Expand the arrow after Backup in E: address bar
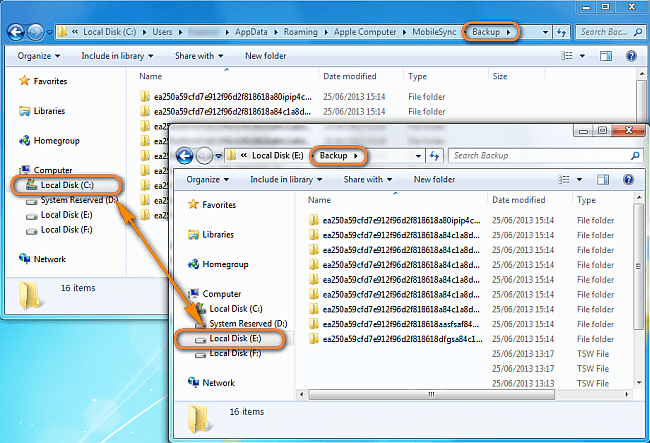 [x=356, y=156]
